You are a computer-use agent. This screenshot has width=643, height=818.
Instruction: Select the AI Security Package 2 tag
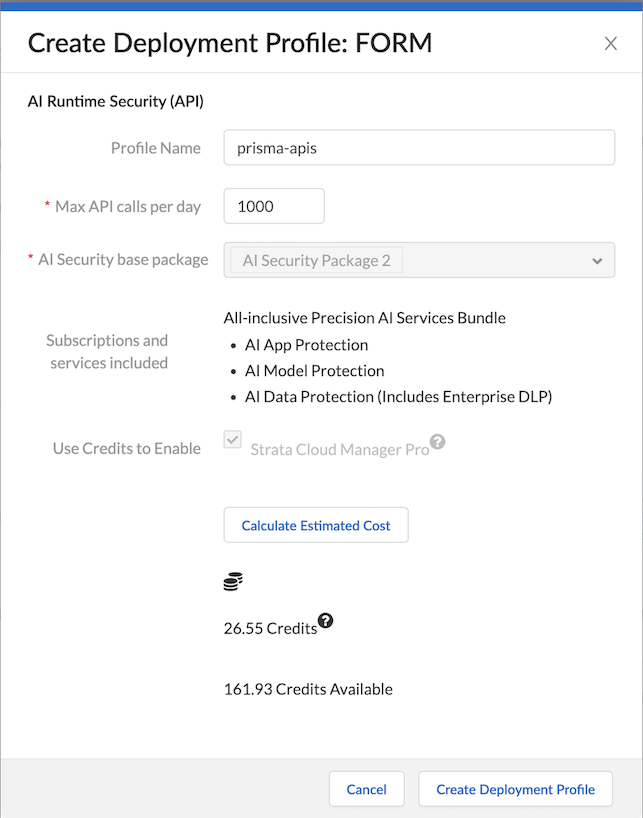[x=316, y=260]
